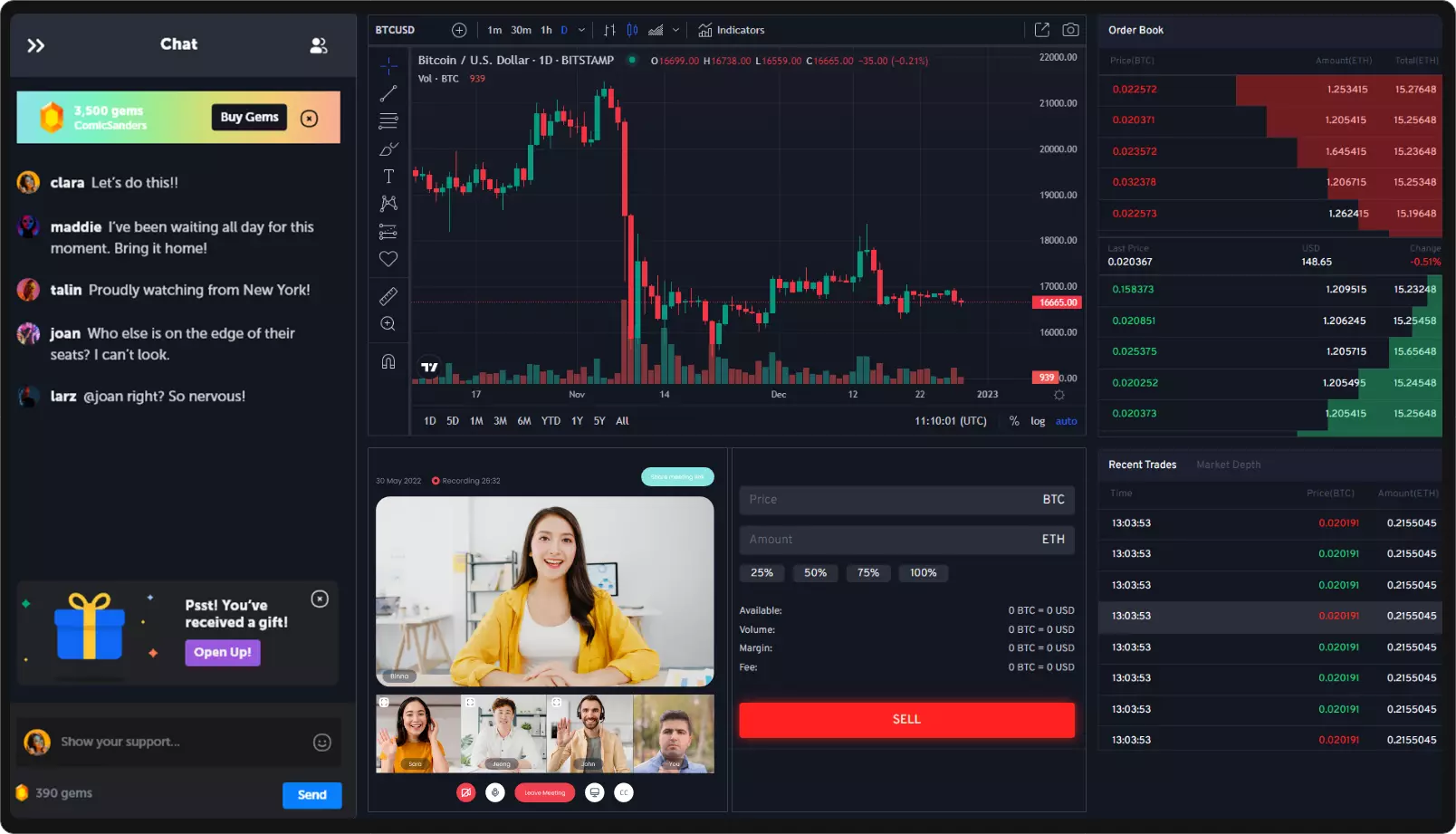Viewport: 1456px width, 834px height.
Task: Select the trend line drawing tool
Action: click(x=388, y=94)
